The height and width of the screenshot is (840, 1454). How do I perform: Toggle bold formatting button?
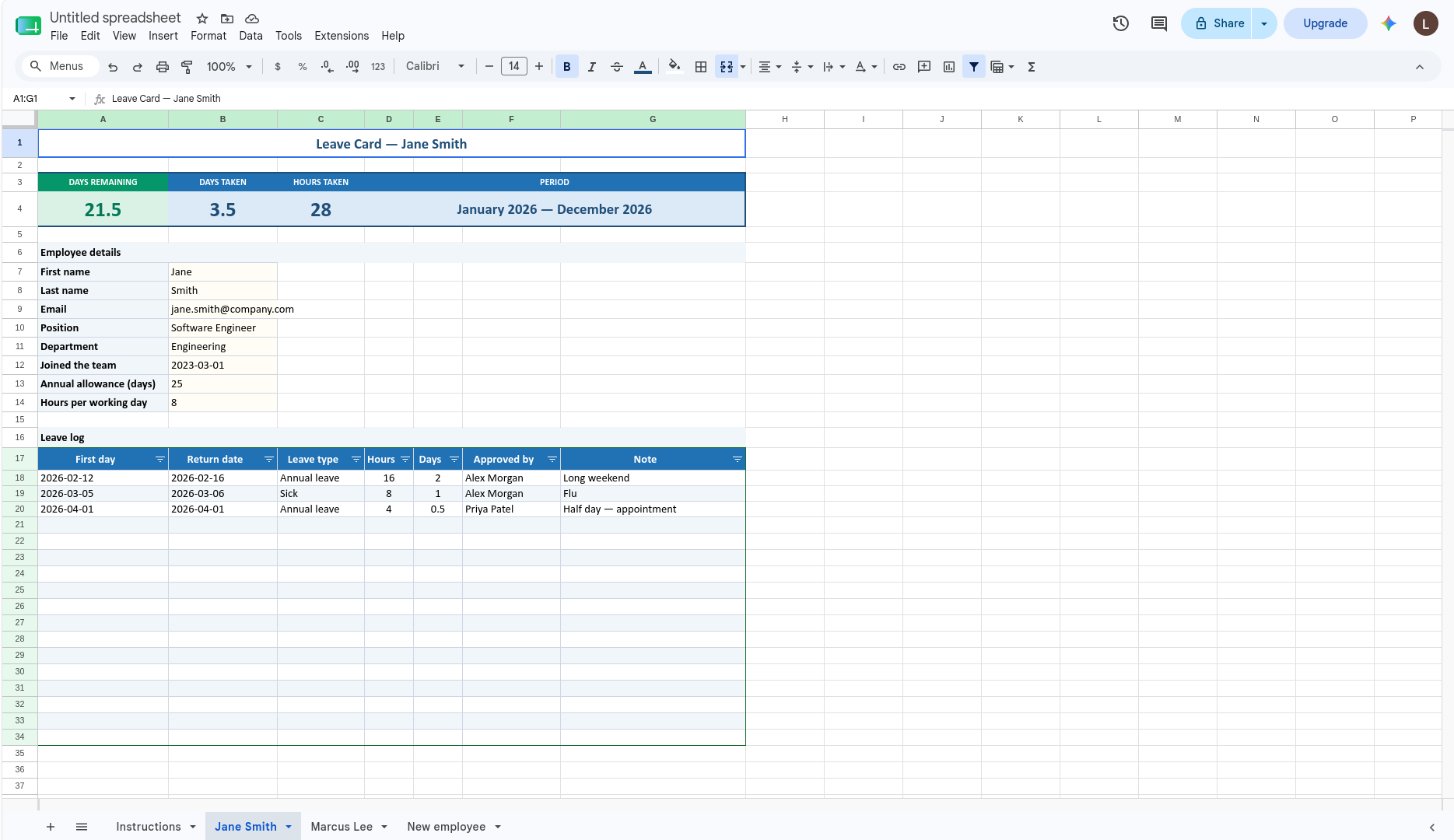point(567,67)
